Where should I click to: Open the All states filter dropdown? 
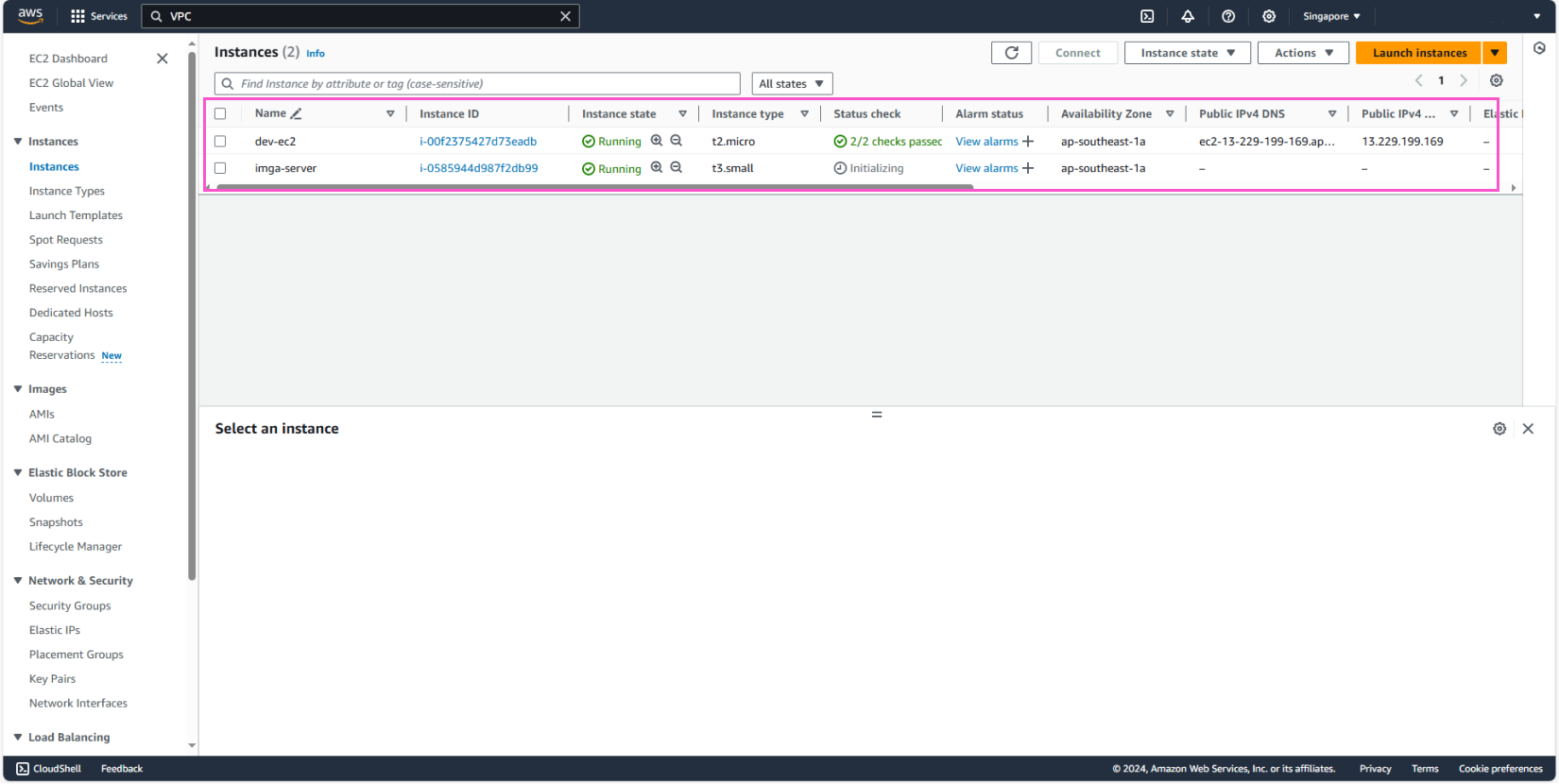tap(792, 83)
